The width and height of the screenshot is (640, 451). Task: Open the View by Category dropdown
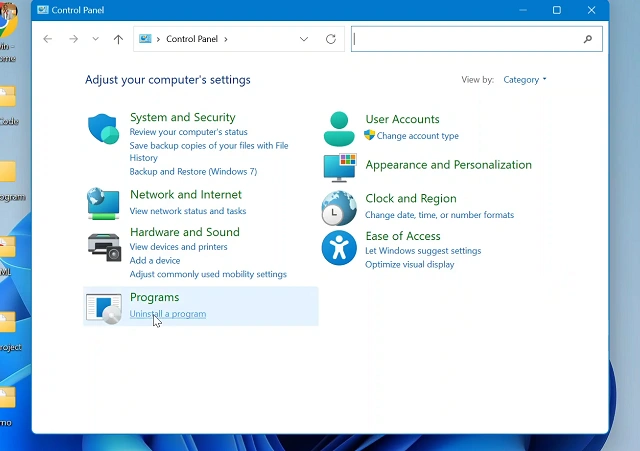pyautogui.click(x=524, y=80)
